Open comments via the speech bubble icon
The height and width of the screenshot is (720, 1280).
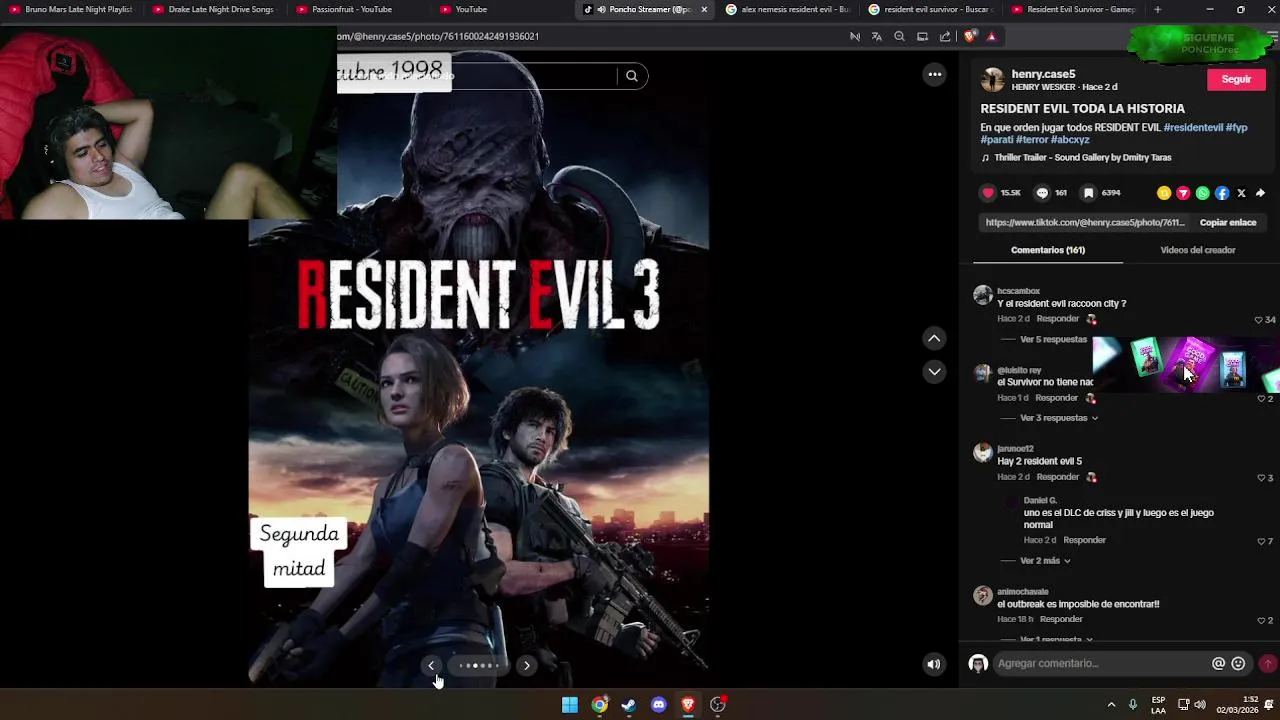point(1042,193)
